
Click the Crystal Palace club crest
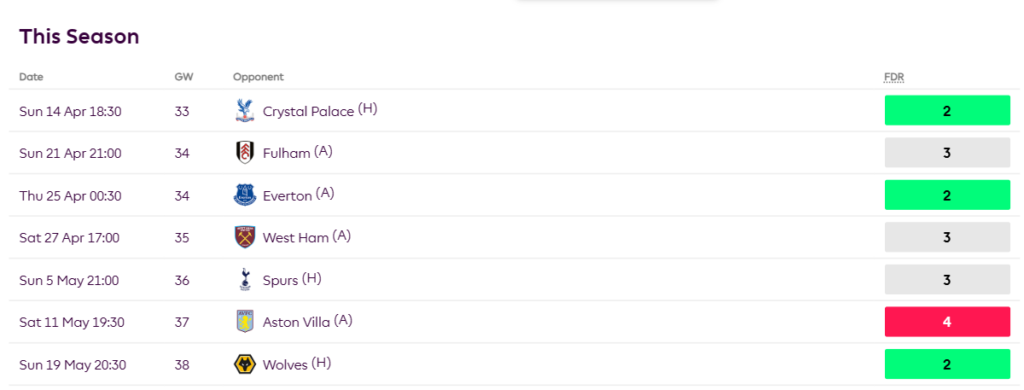244,110
